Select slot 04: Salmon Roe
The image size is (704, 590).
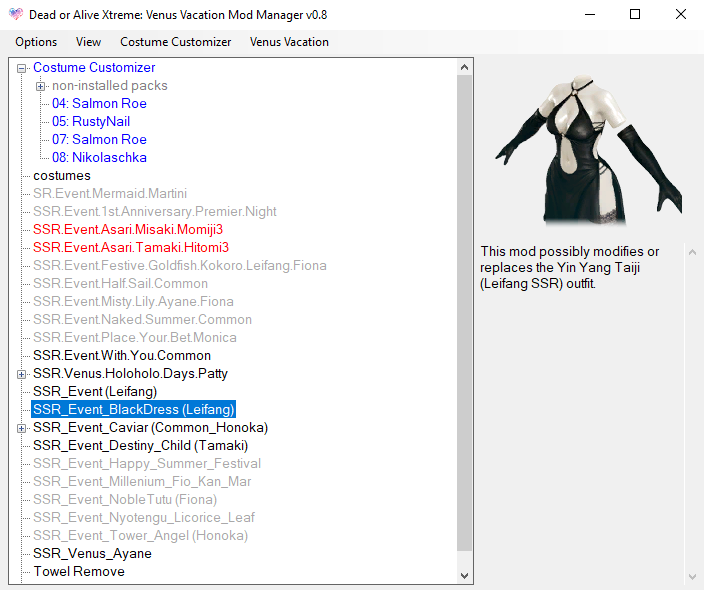click(99, 103)
